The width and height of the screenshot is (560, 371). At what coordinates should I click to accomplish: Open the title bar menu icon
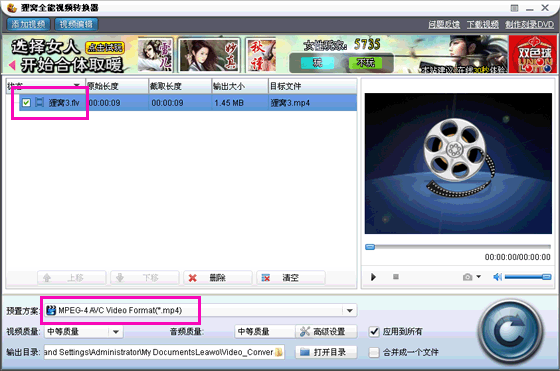click(x=514, y=8)
